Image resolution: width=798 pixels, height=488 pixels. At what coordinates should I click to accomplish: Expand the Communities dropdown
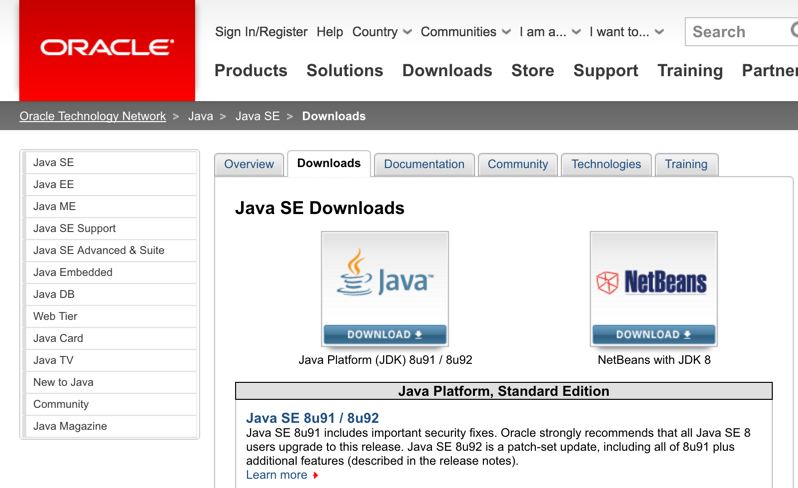tap(465, 32)
